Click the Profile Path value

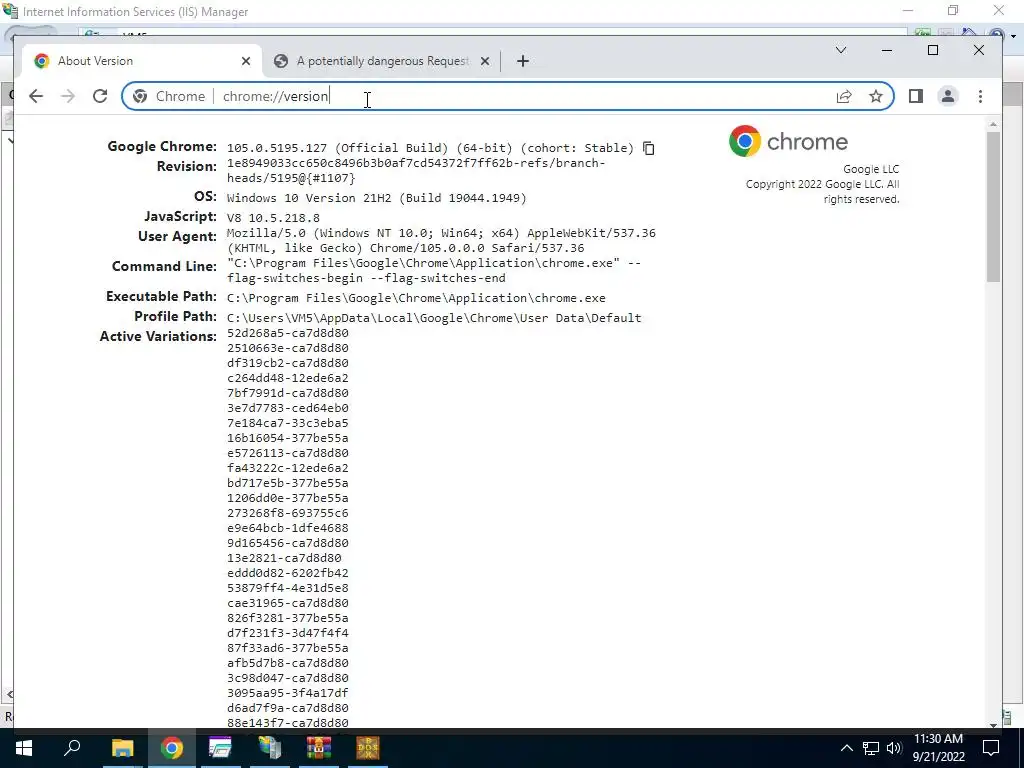[x=434, y=318]
